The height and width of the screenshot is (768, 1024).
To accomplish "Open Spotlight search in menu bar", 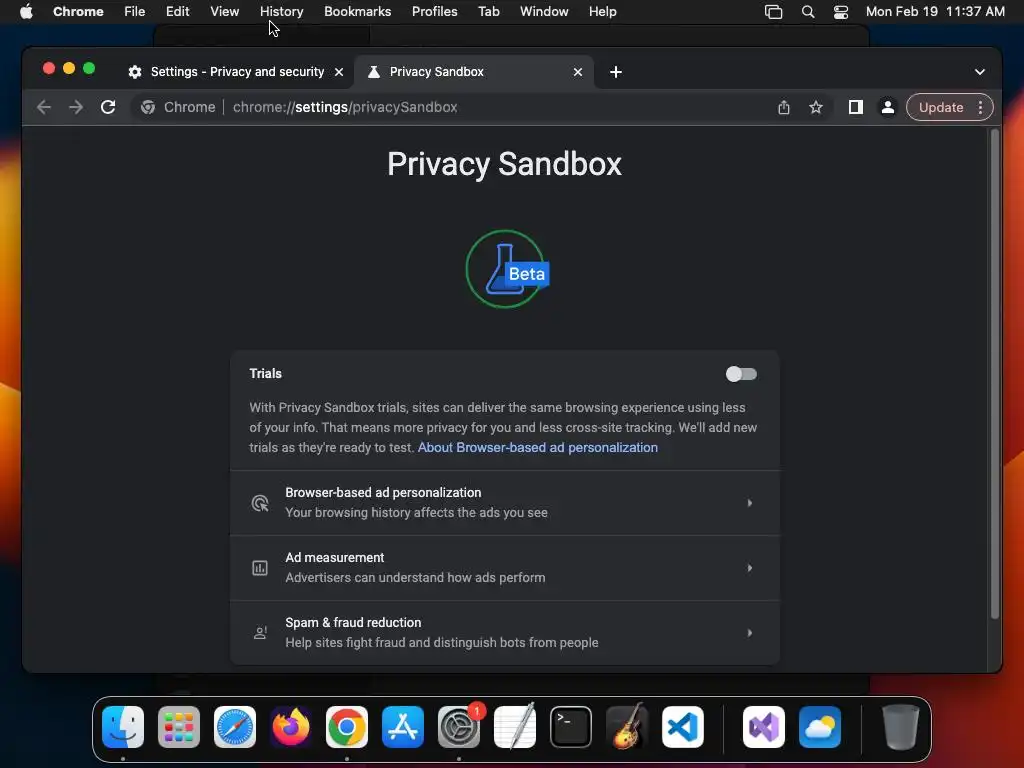I will (x=808, y=11).
